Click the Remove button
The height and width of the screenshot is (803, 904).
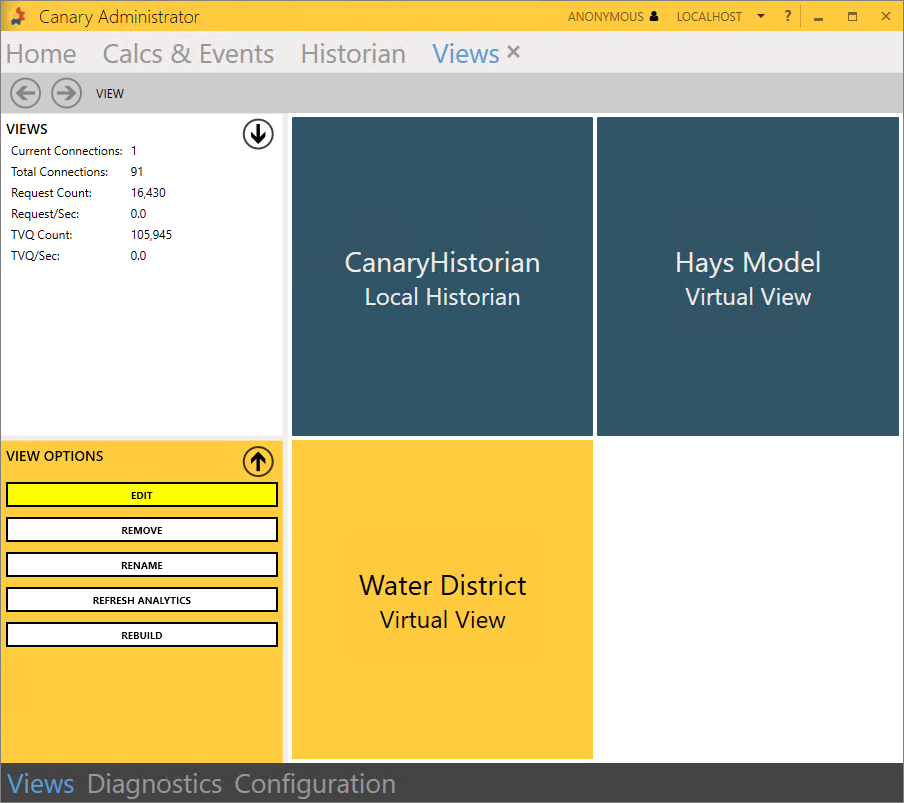click(142, 530)
